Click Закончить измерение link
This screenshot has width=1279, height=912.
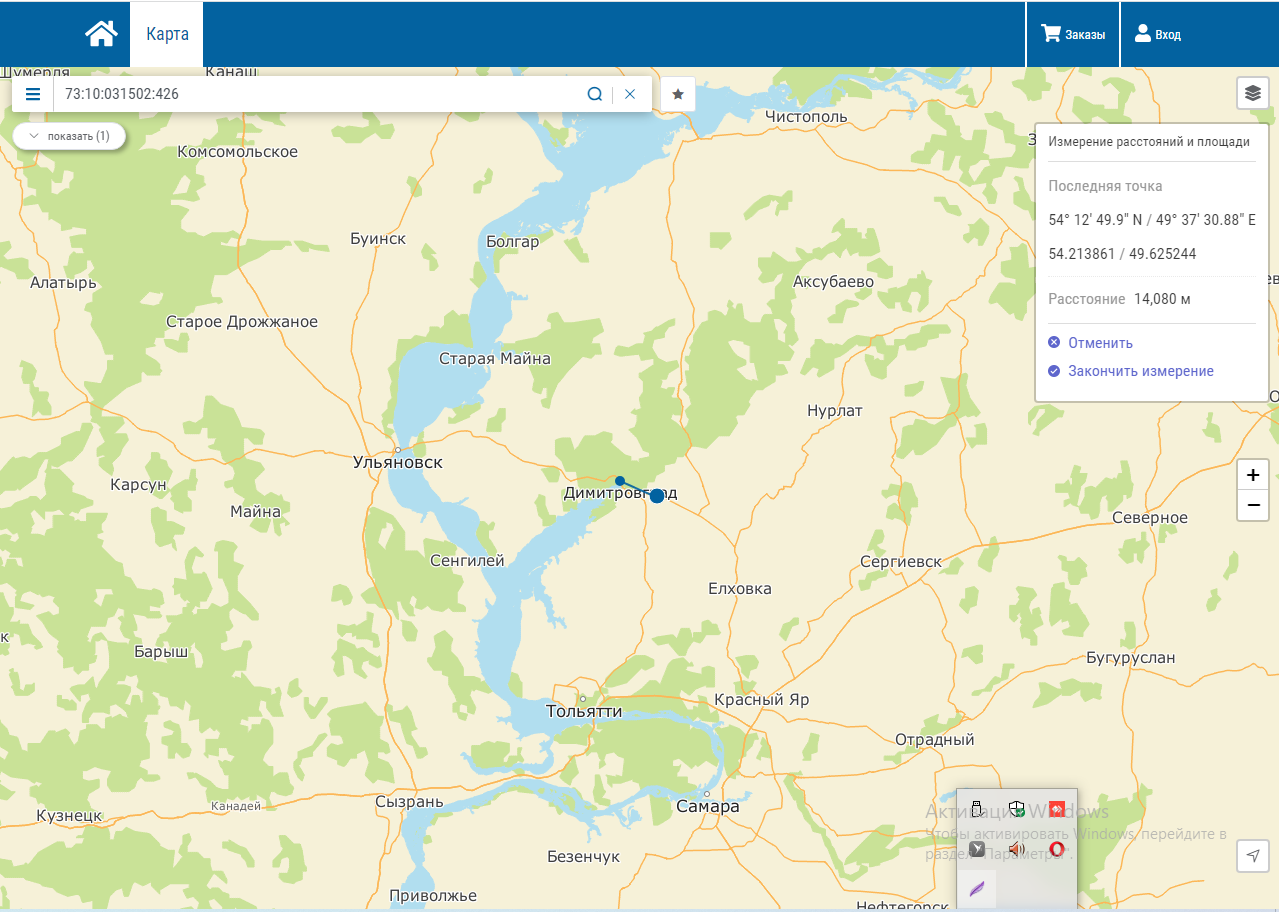[x=1140, y=371]
